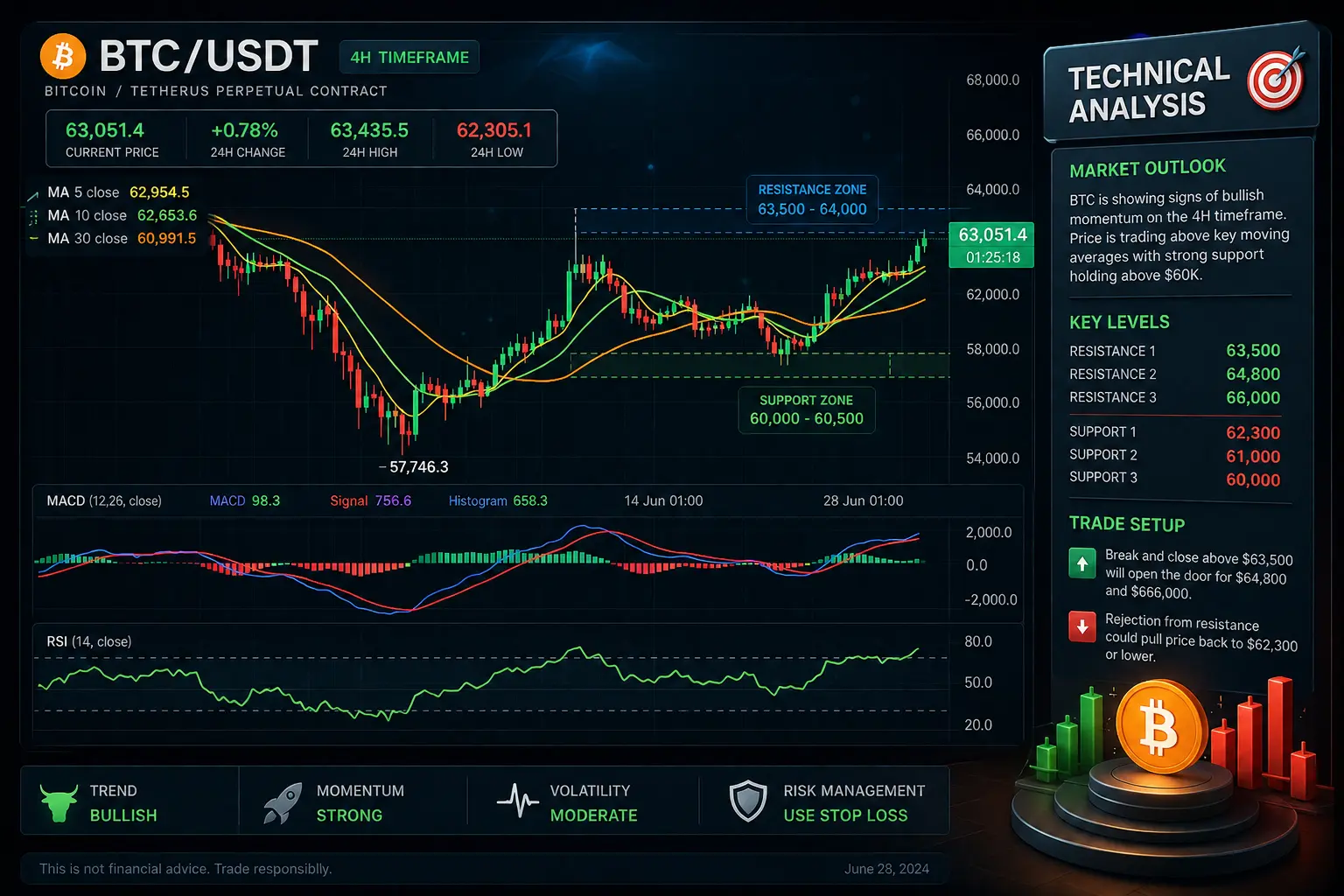Click the rocket icon beside Momentum
This screenshot has width=1344, height=896.
[283, 802]
